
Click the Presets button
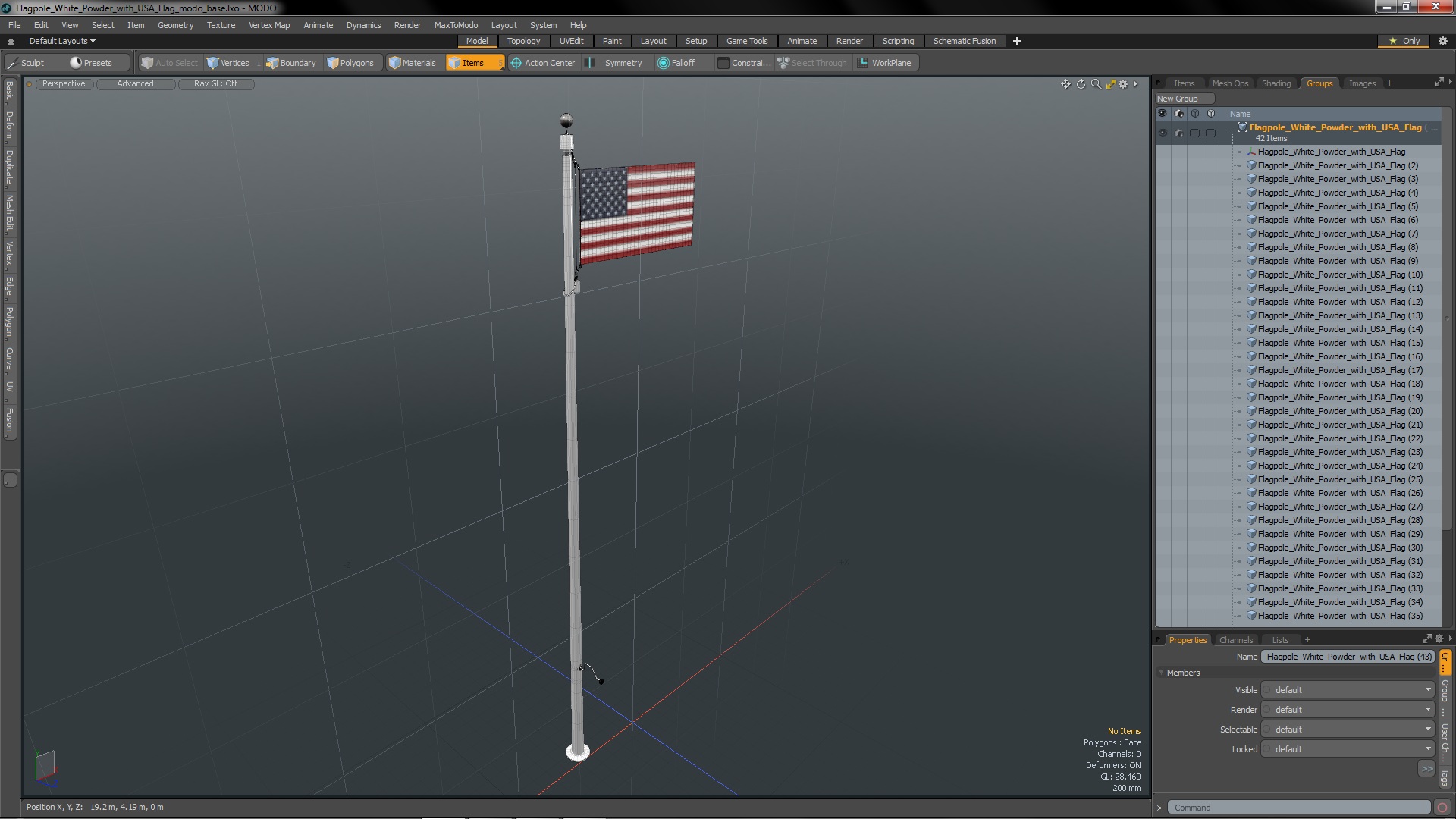(91, 63)
